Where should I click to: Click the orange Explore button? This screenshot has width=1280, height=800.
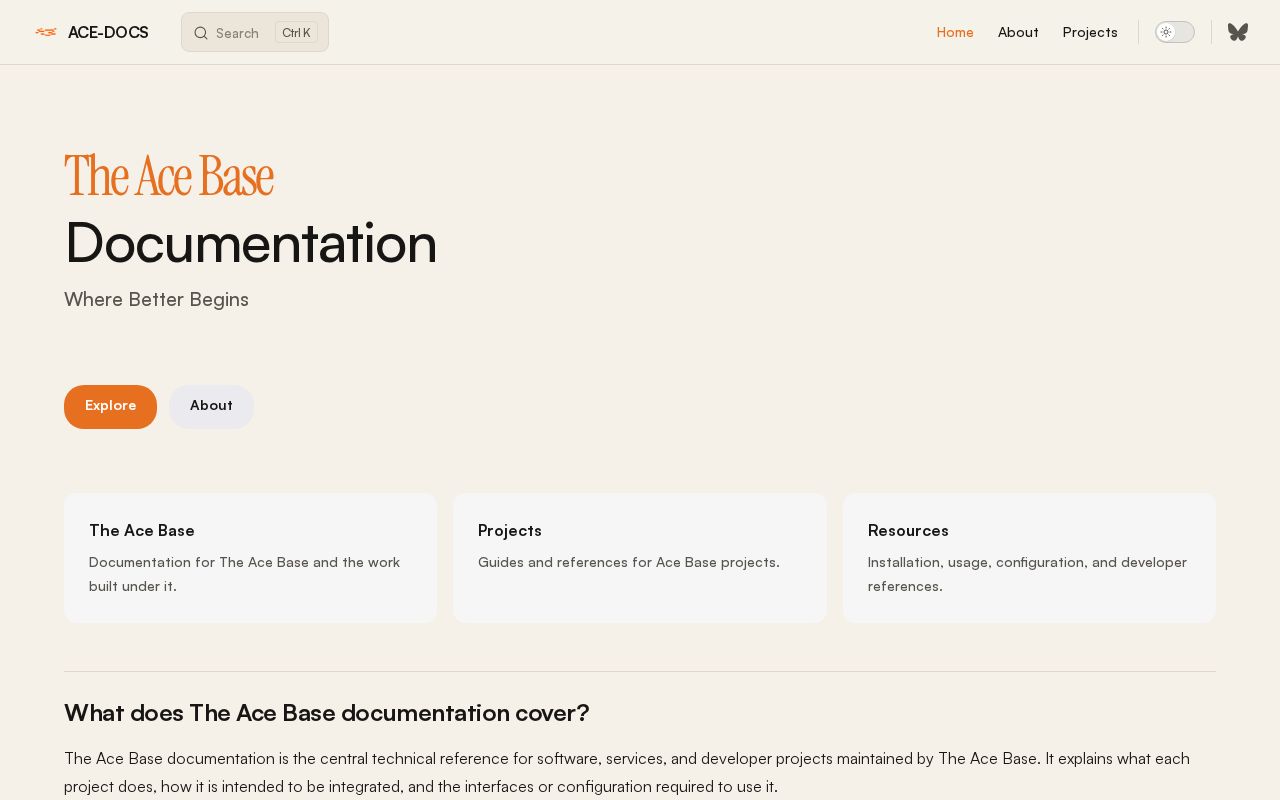coord(110,407)
